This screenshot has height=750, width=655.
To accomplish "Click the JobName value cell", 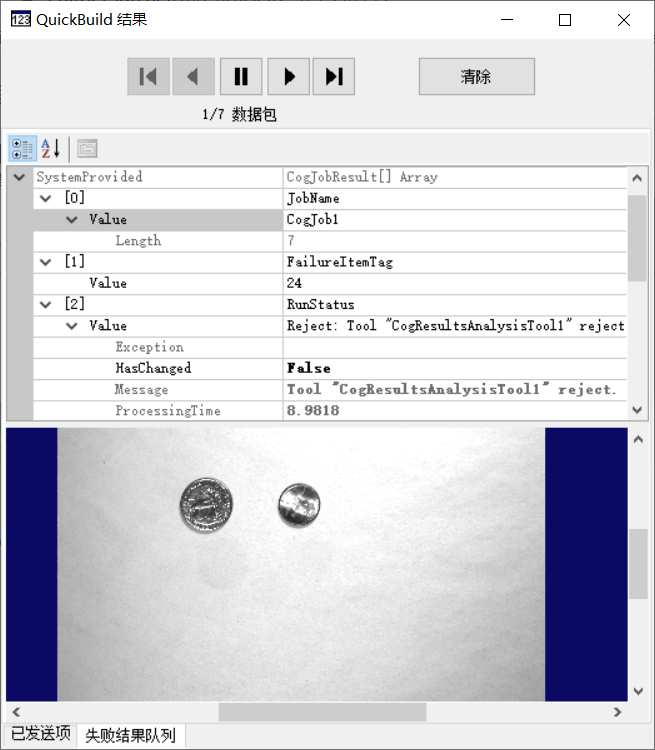I will tap(455, 199).
